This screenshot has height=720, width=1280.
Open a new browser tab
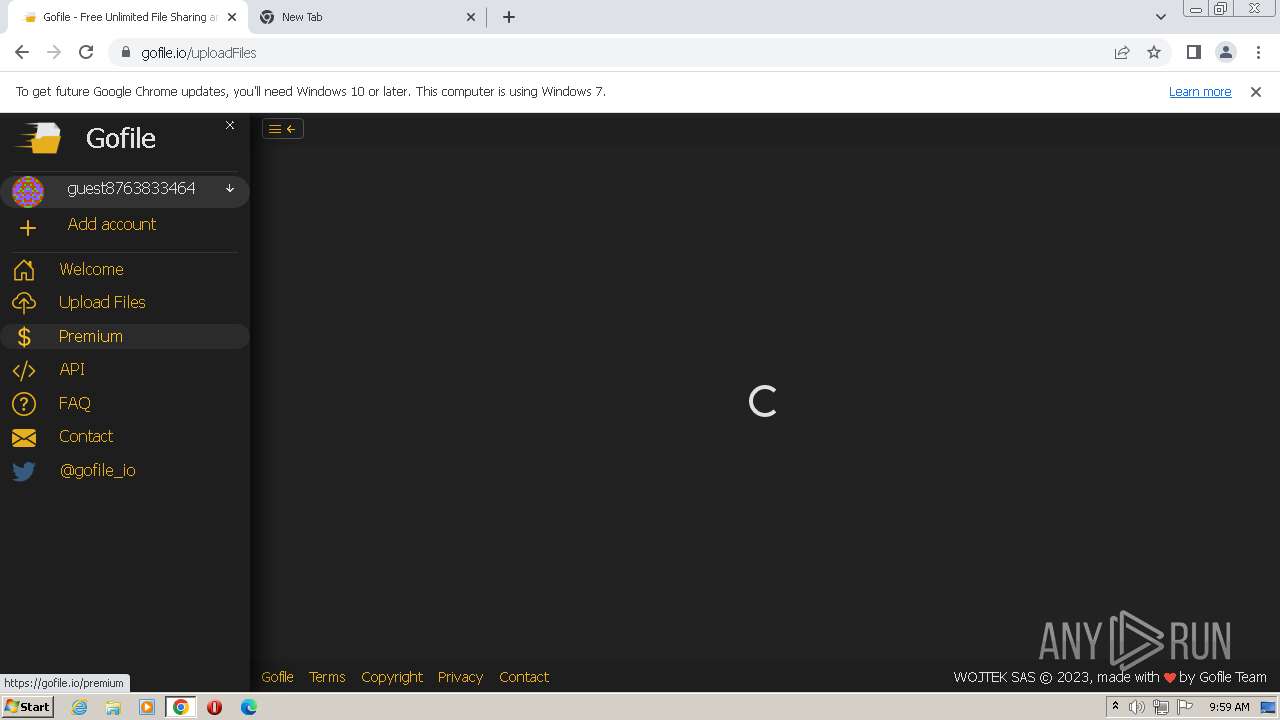click(509, 17)
